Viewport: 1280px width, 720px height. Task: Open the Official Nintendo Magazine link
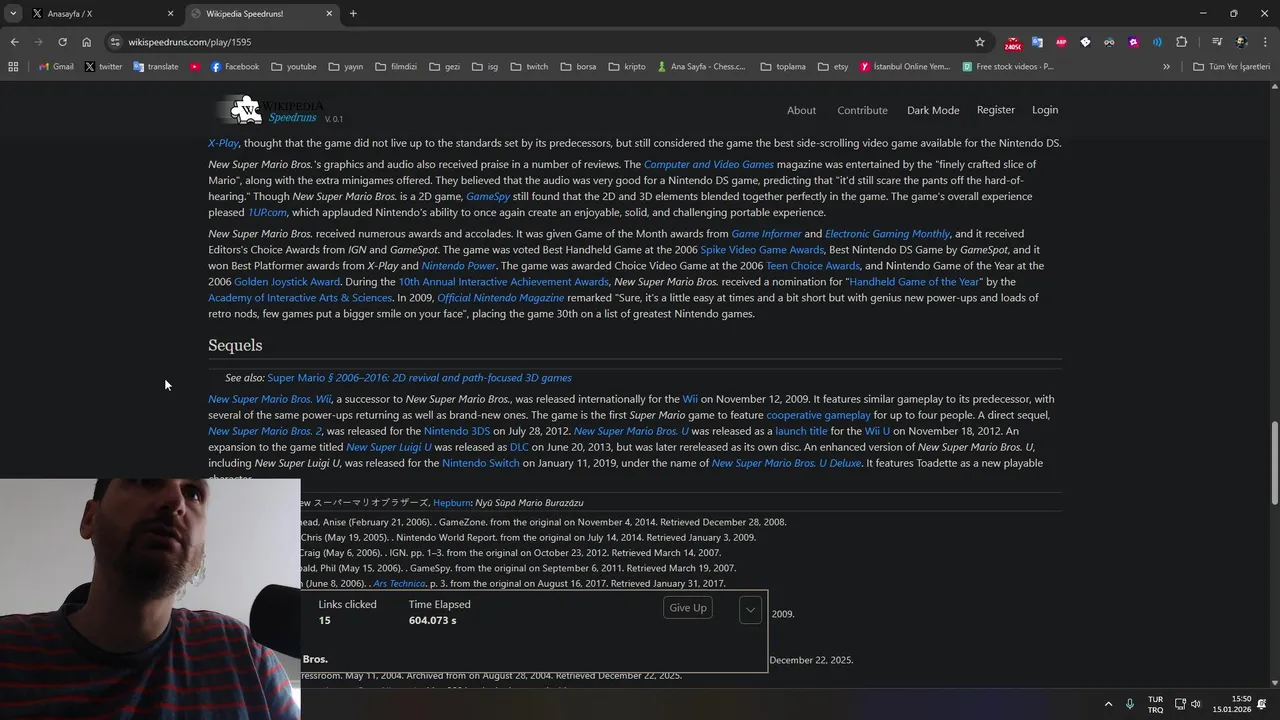pyautogui.click(x=501, y=298)
